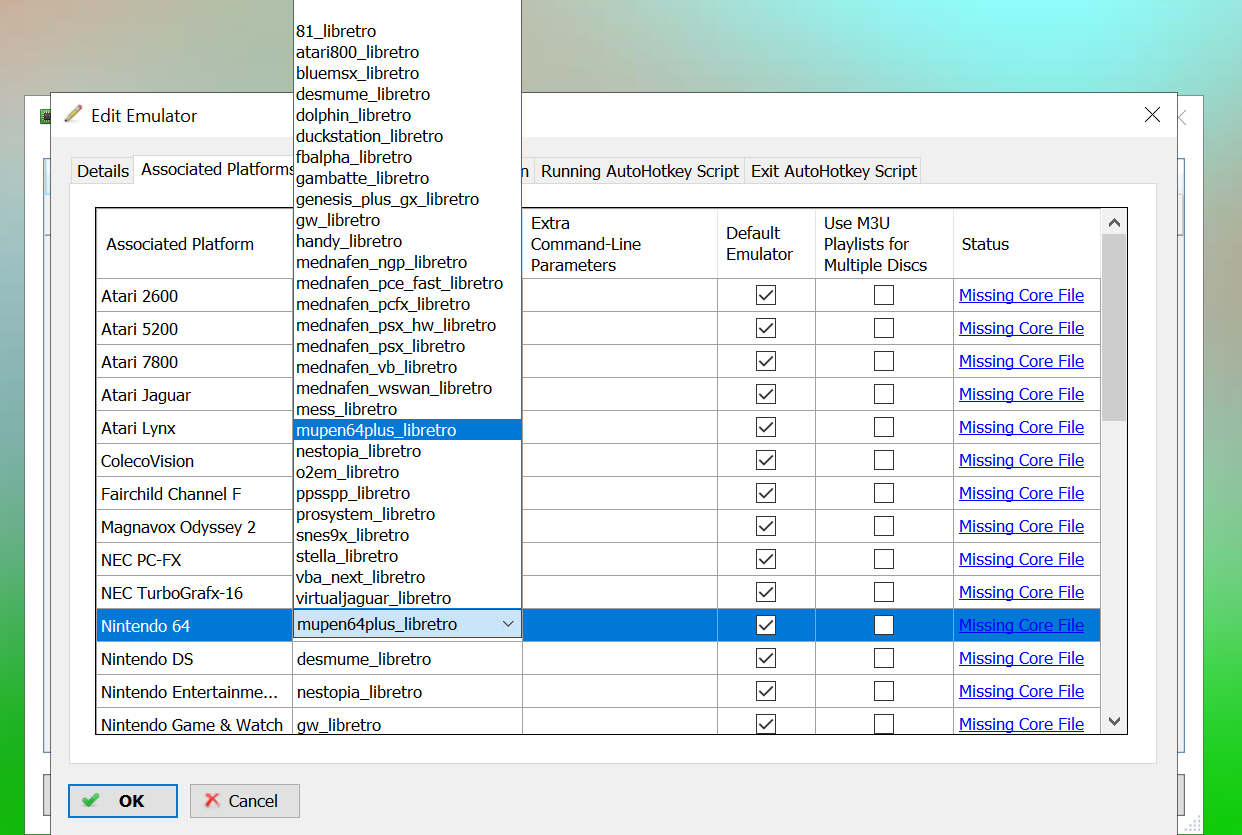Enable M3U playlists for ColecoVision
The width and height of the screenshot is (1242, 835).
click(x=884, y=460)
